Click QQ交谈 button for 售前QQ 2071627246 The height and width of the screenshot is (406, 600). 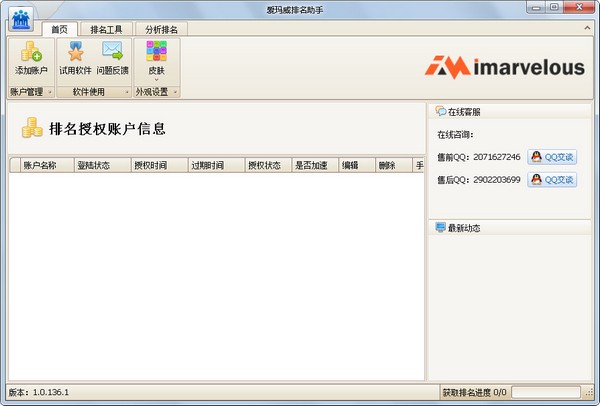point(552,157)
